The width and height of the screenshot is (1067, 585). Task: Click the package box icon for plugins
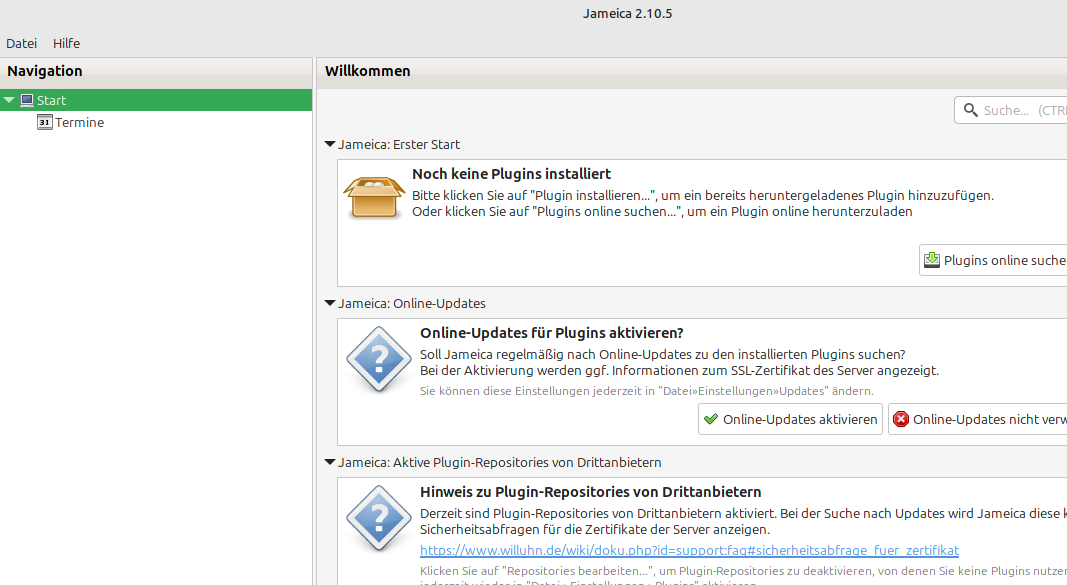coord(374,197)
